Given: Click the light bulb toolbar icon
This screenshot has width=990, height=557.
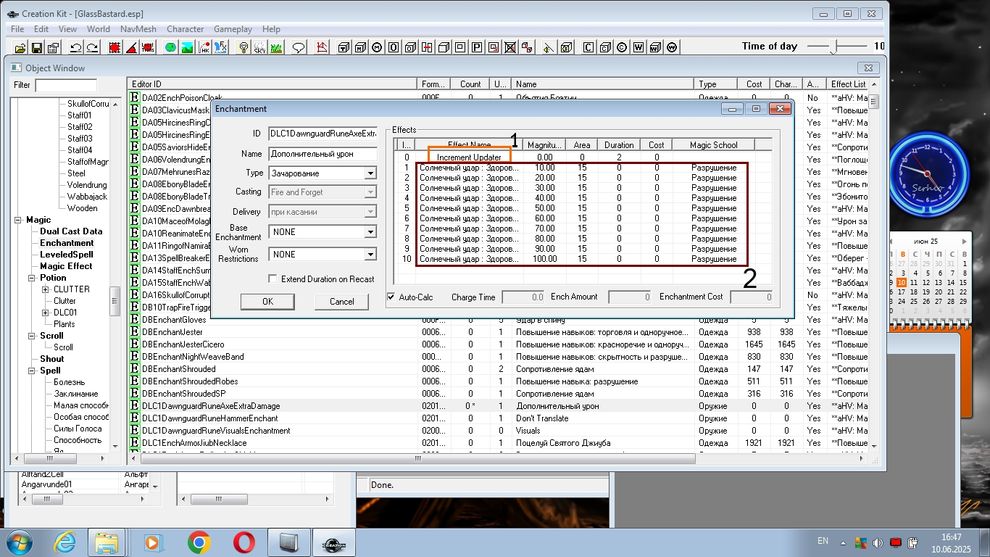Looking at the screenshot, I should coord(245,47).
